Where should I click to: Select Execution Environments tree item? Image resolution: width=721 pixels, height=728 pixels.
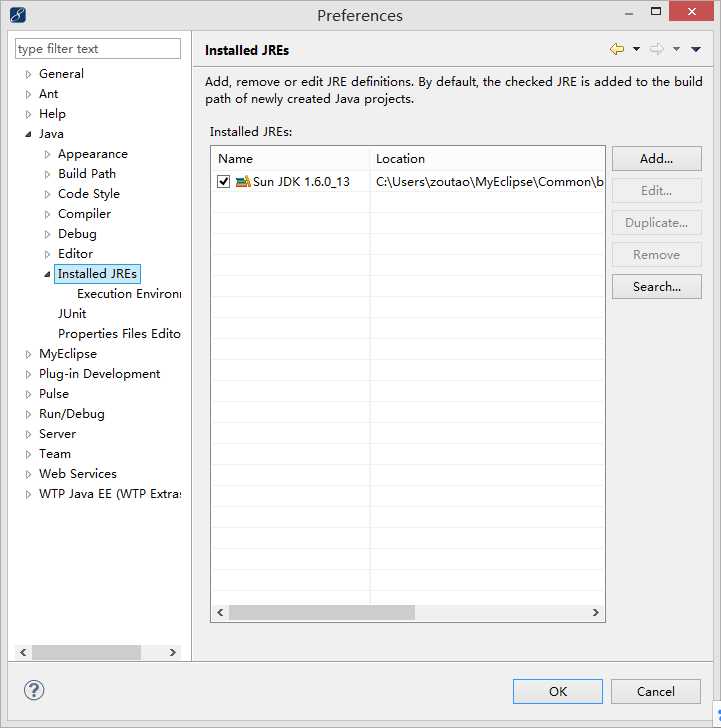coord(129,294)
